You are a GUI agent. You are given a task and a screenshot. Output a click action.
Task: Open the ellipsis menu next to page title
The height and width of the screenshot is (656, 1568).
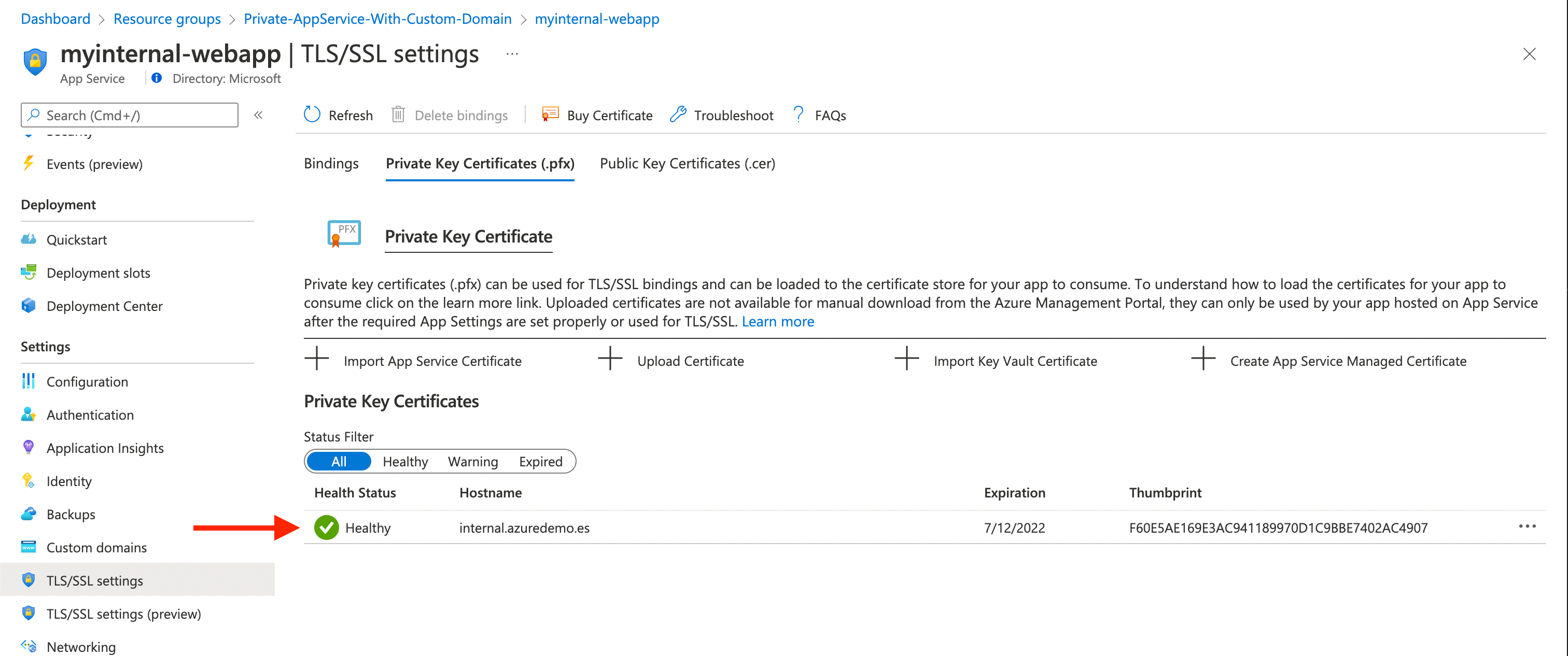(x=512, y=54)
